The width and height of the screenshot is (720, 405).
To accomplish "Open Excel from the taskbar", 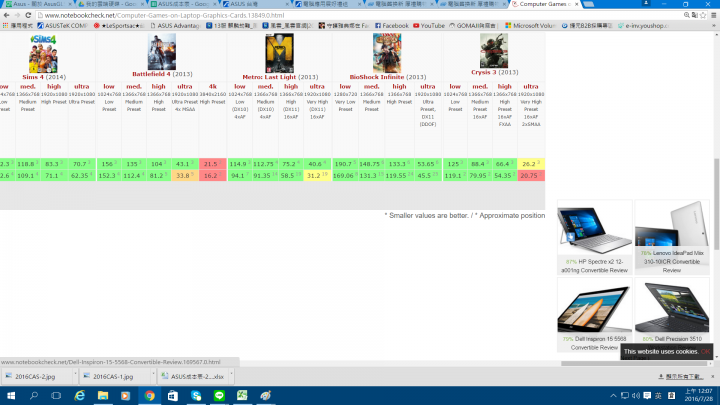I will pyautogui.click(x=242, y=395).
